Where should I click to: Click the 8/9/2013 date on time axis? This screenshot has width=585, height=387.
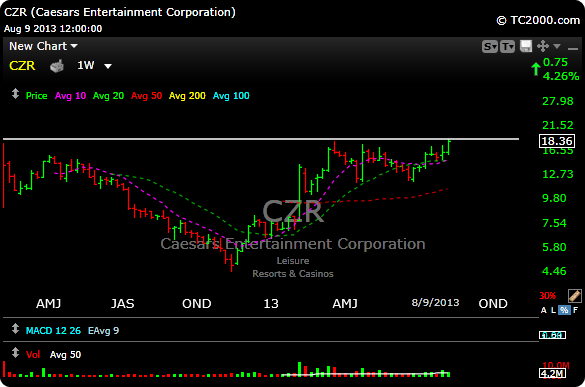tap(435, 303)
